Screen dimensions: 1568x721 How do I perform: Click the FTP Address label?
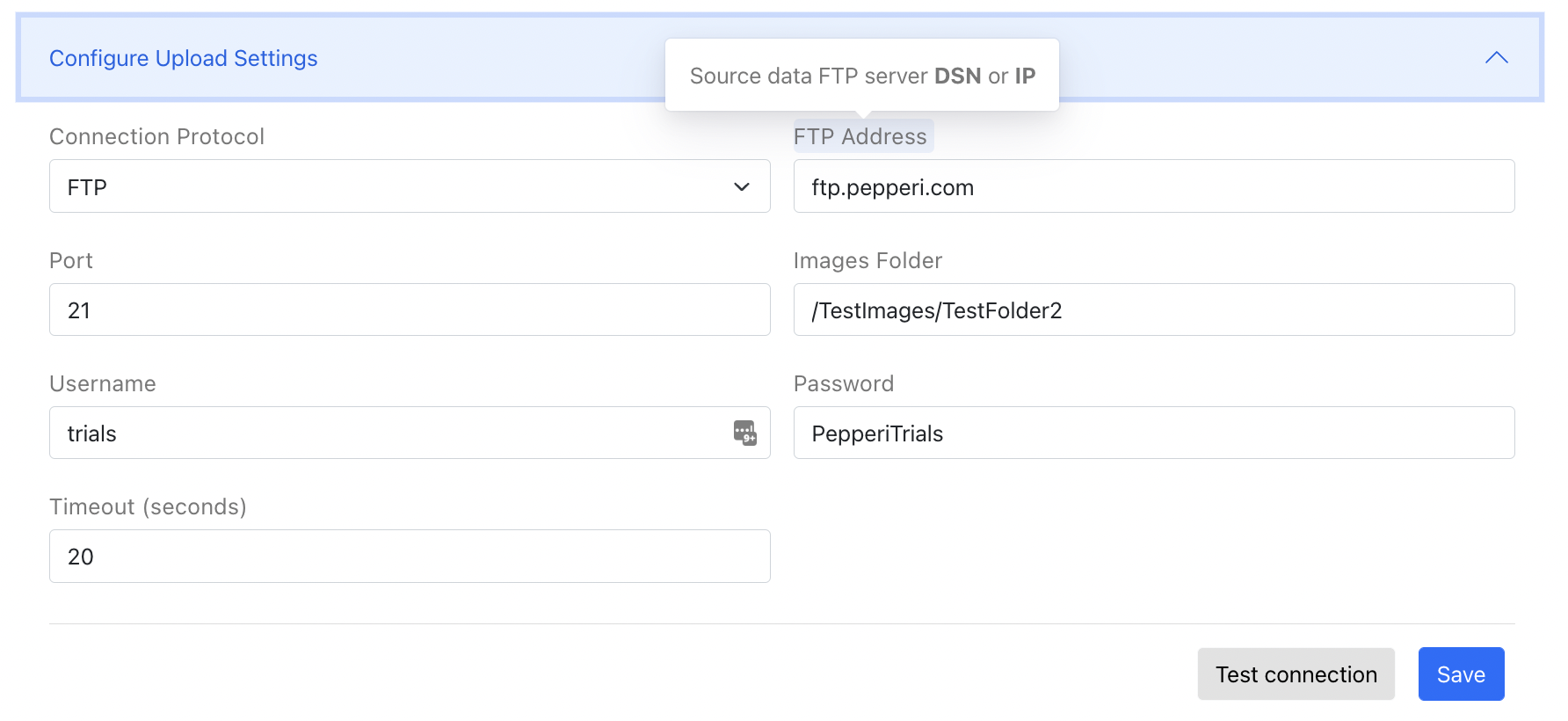tap(860, 136)
